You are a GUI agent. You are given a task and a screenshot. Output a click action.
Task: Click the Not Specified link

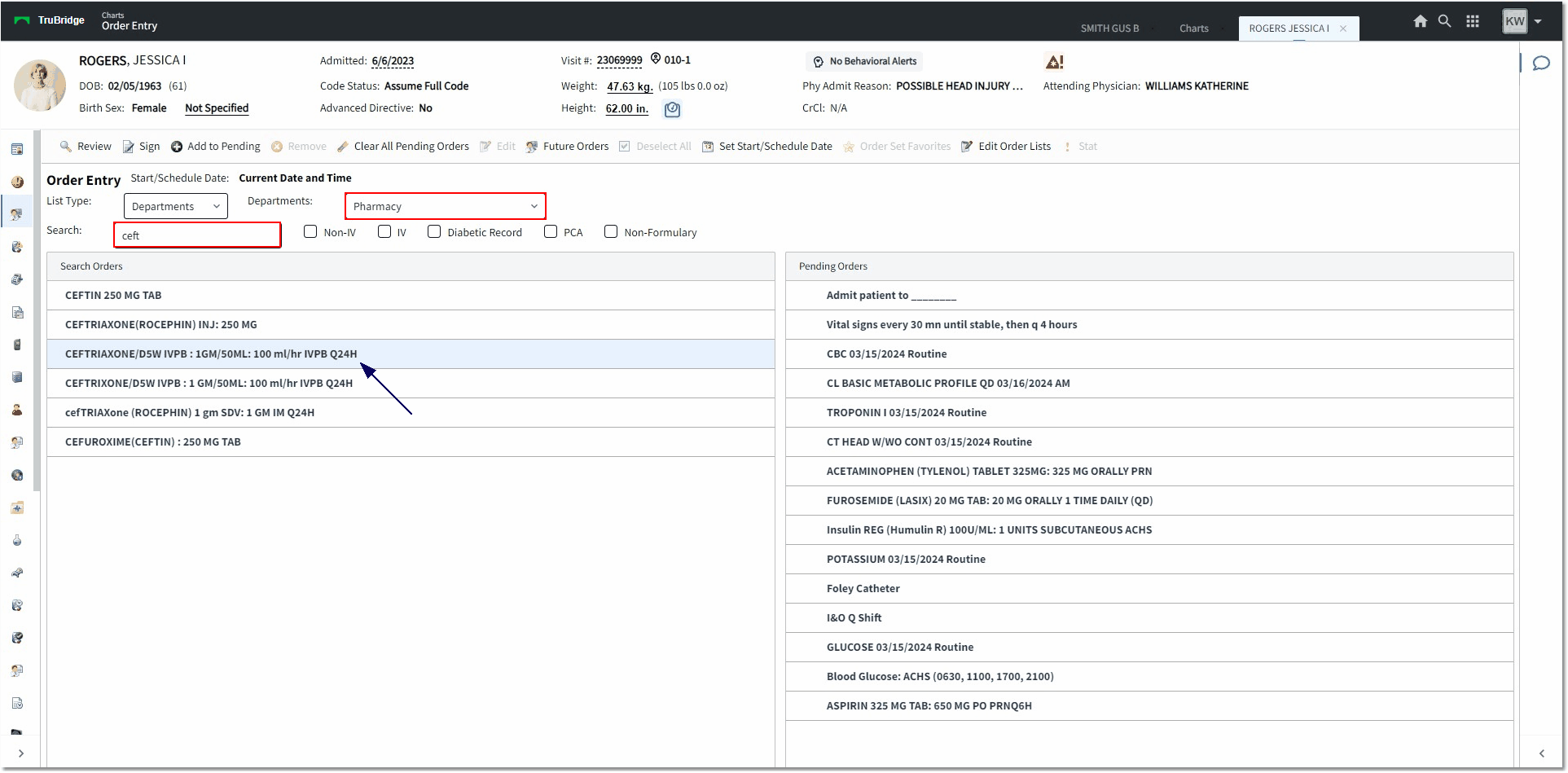click(x=217, y=108)
